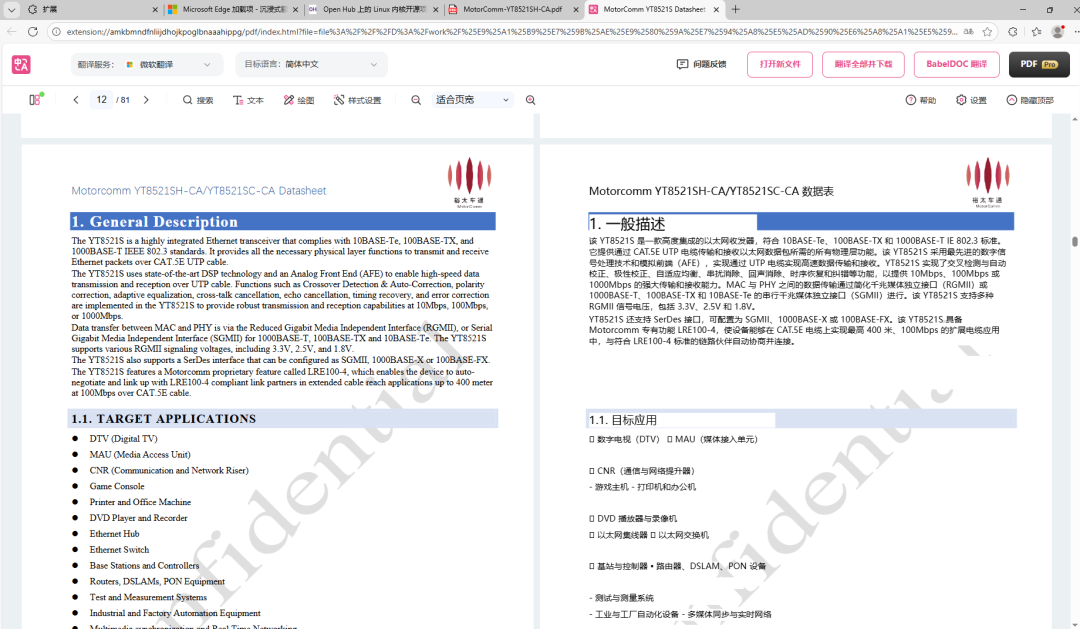The height and width of the screenshot is (629, 1080).
Task: Click the CNR（通信与网络提升器）line
Action: point(642,471)
